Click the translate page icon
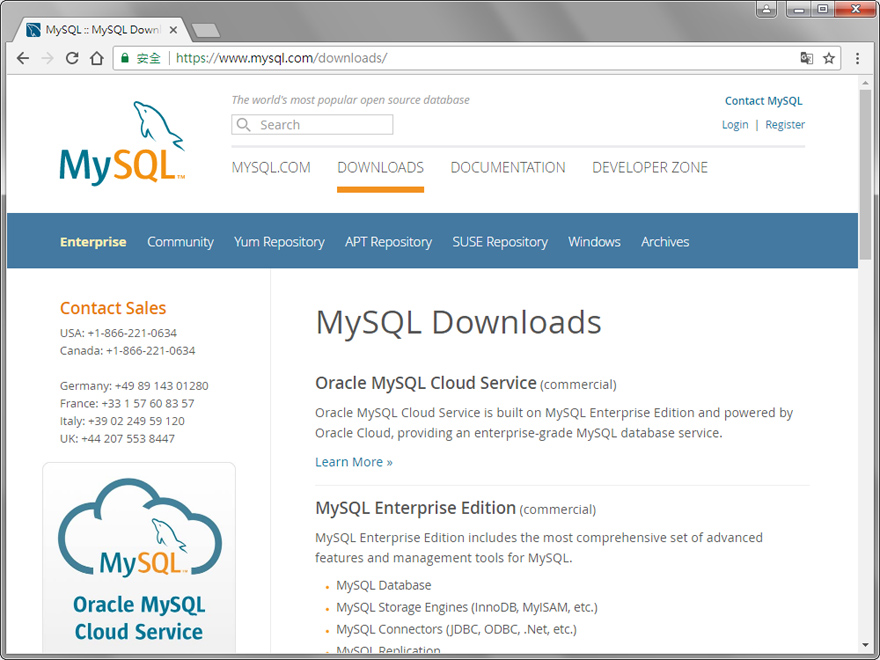This screenshot has width=880, height=660. coord(806,58)
